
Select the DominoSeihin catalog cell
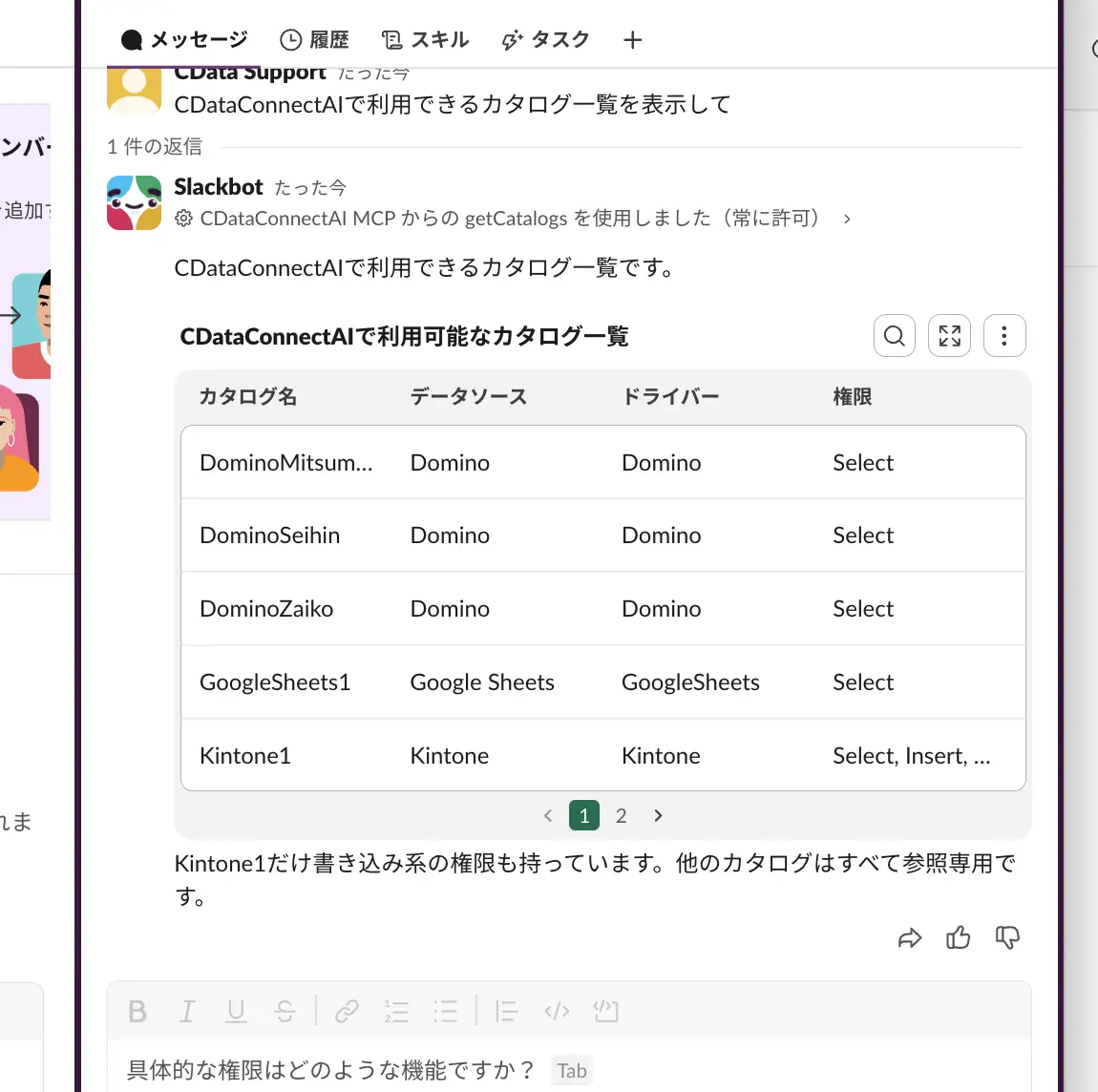(269, 535)
